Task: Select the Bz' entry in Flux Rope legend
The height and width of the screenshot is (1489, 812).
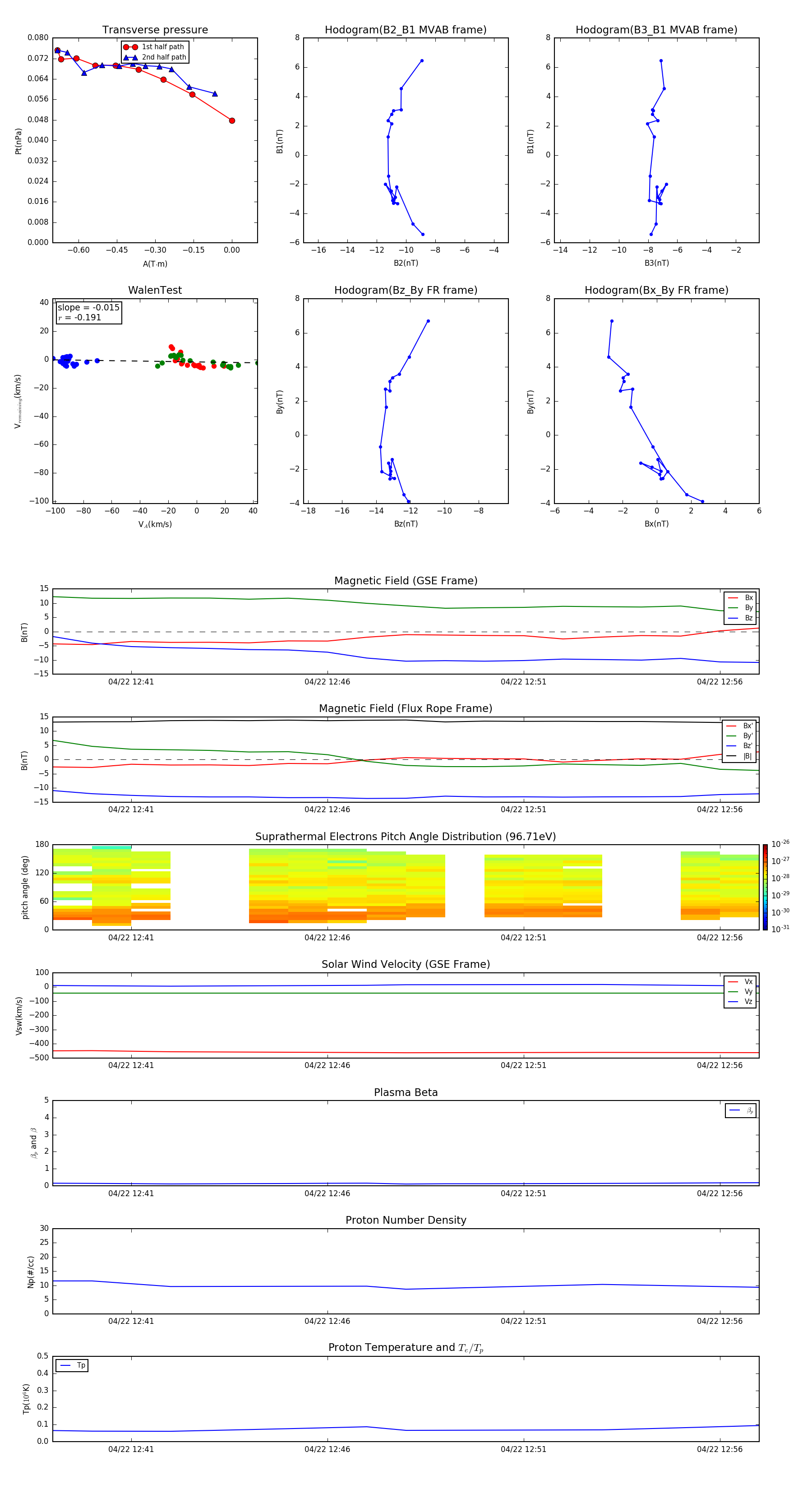Action: pos(739,746)
